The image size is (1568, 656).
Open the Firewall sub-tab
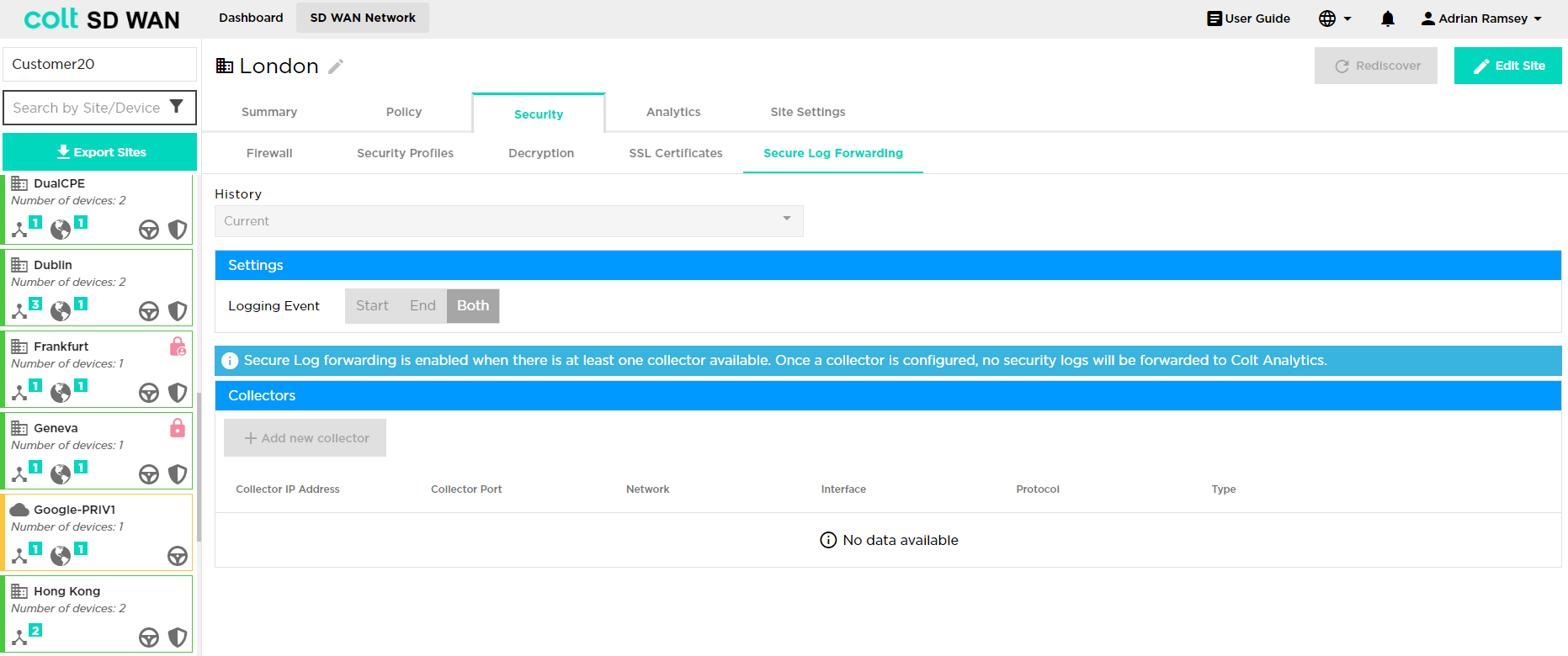[269, 153]
